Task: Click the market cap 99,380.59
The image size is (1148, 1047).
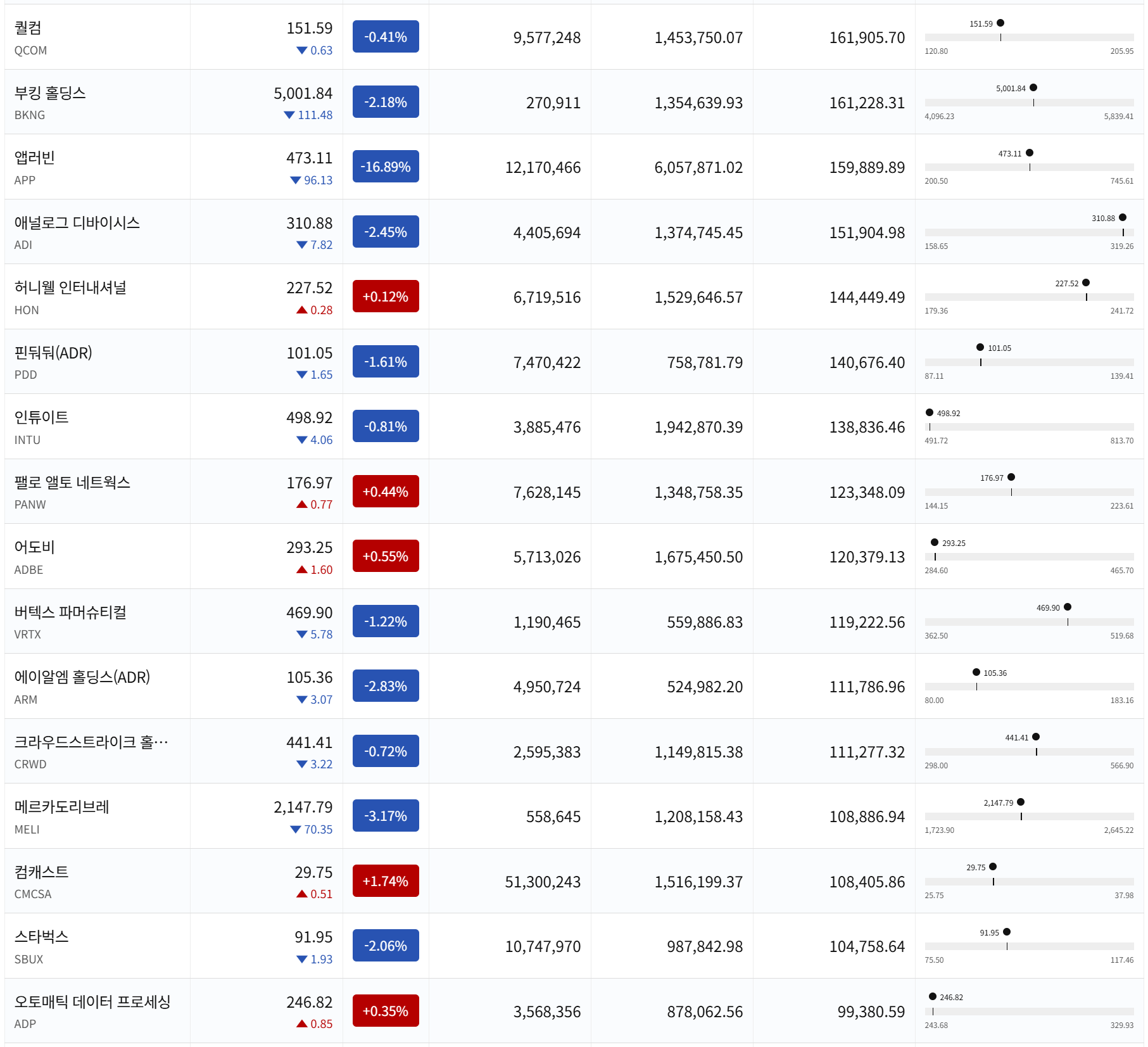Action: pos(871,1012)
